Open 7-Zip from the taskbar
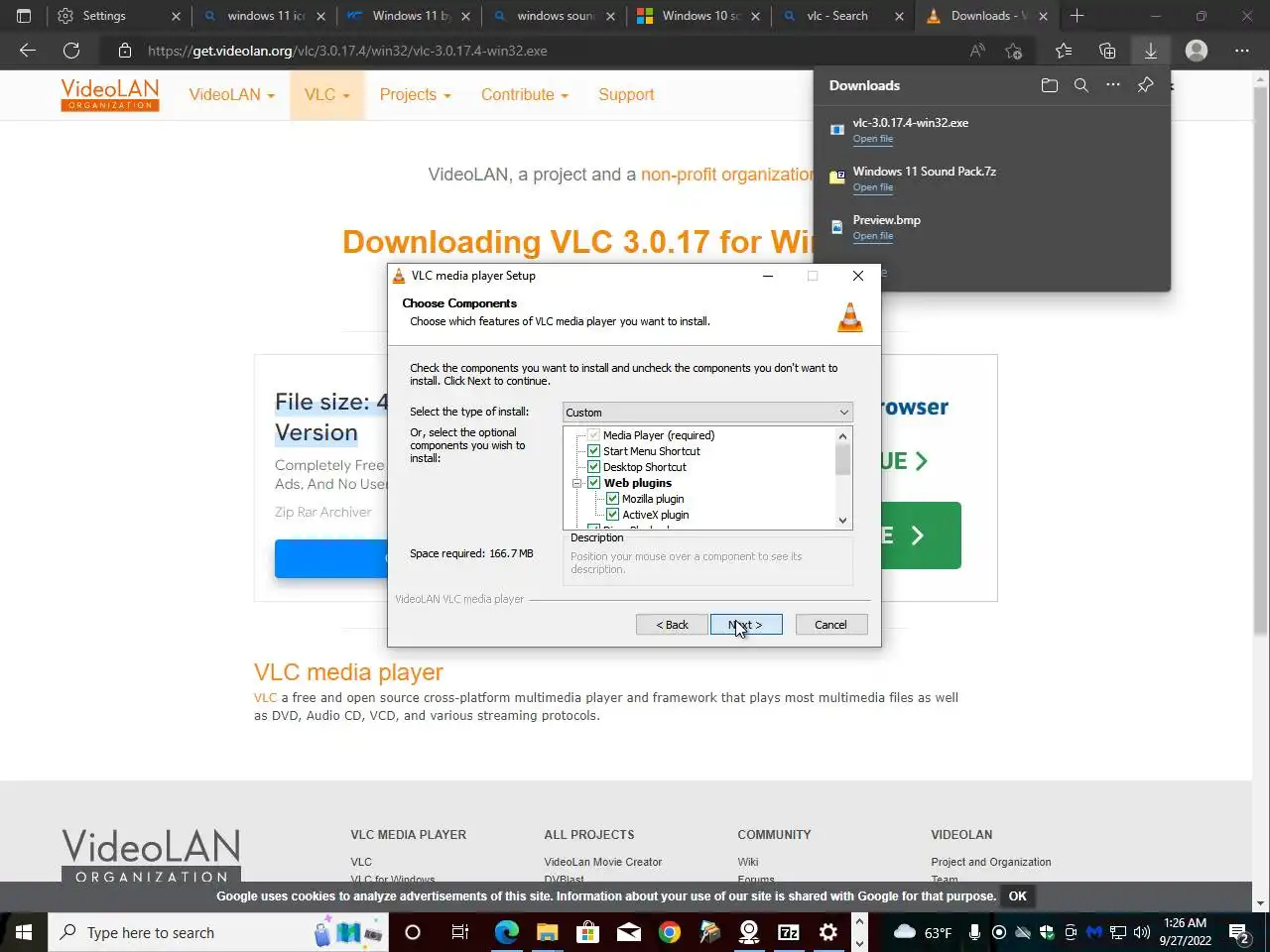This screenshot has width=1270, height=952. point(789,932)
